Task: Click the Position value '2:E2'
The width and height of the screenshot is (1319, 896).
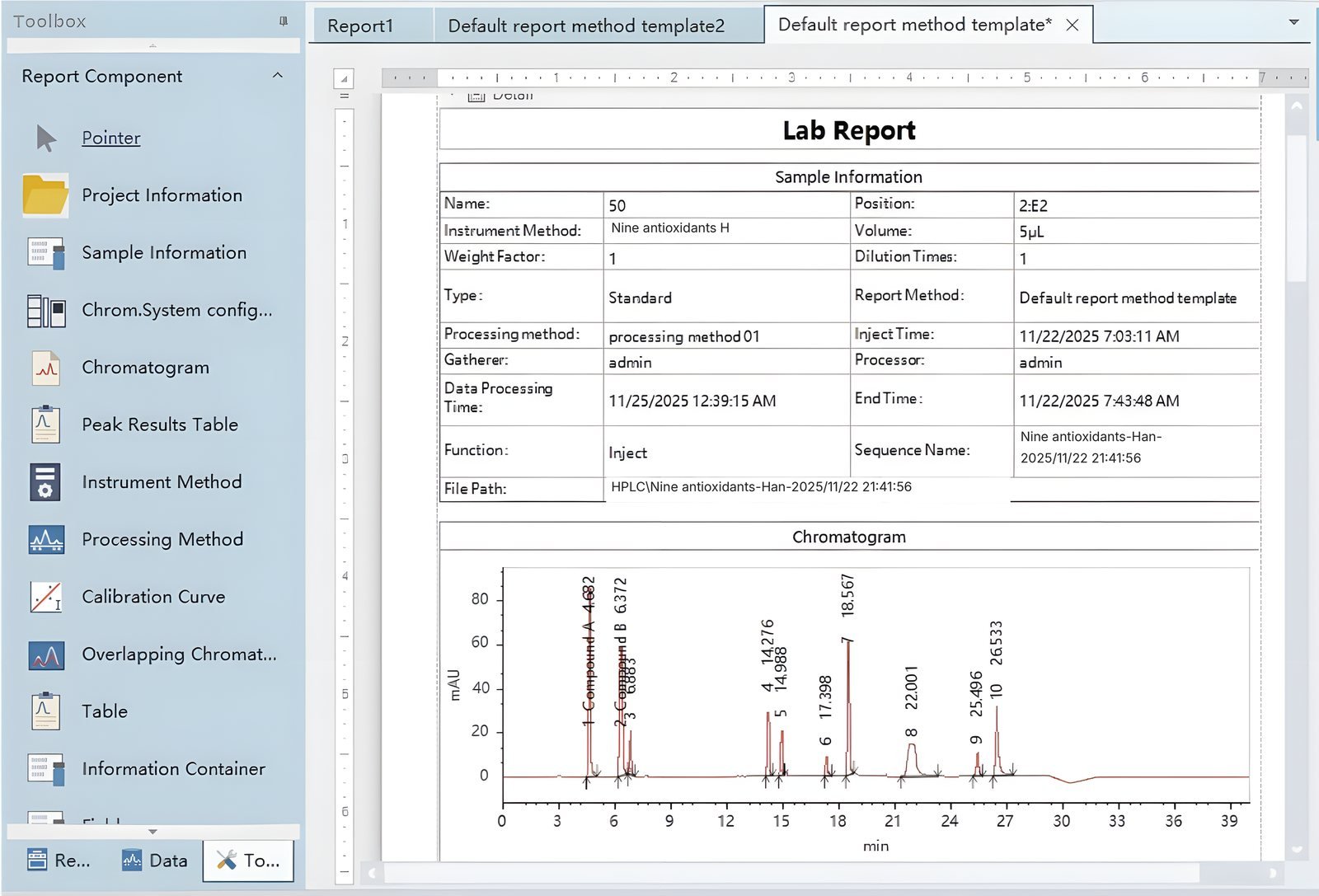Action: pos(1034,205)
